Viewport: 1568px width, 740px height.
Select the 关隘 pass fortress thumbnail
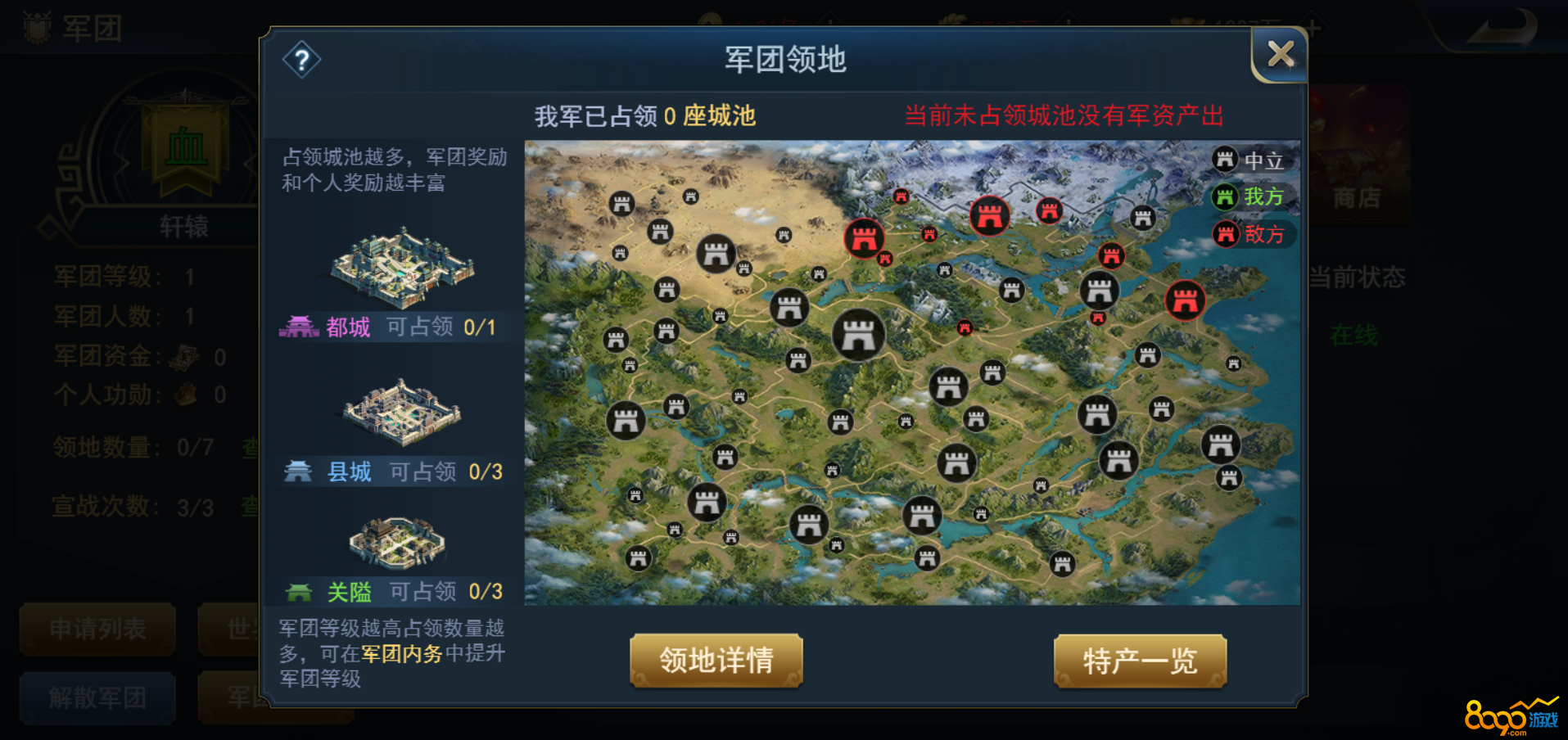397,542
